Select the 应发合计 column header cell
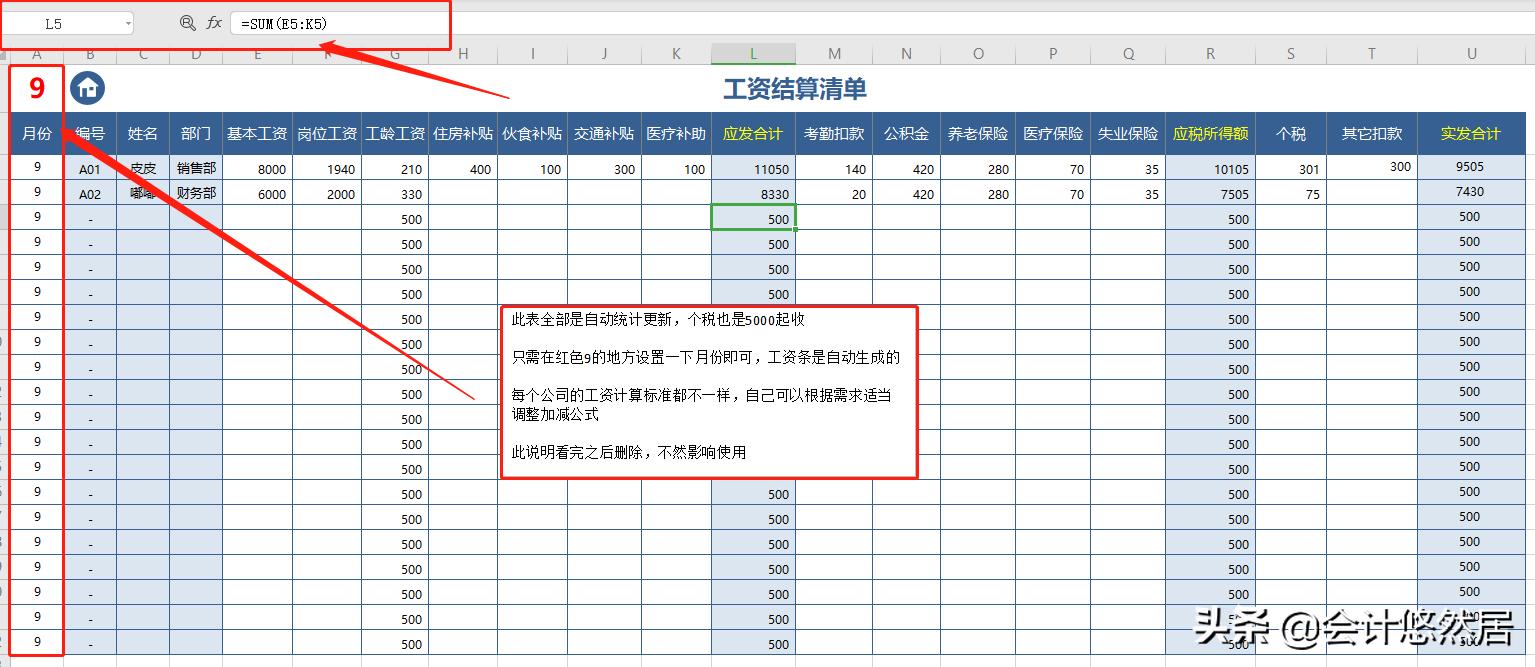This screenshot has width=1535, height=667. tap(753, 132)
